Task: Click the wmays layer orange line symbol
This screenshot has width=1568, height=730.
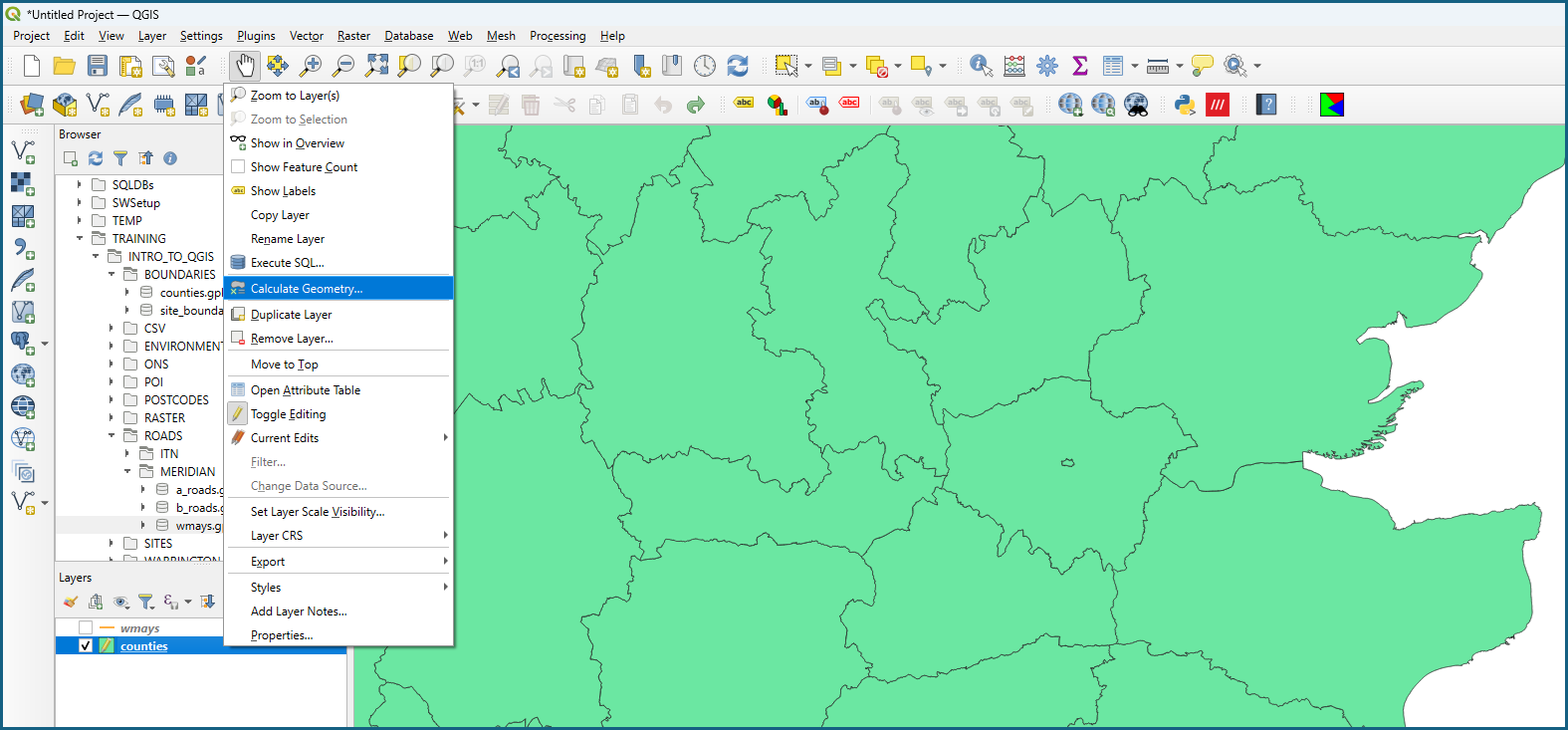Action: [107, 628]
